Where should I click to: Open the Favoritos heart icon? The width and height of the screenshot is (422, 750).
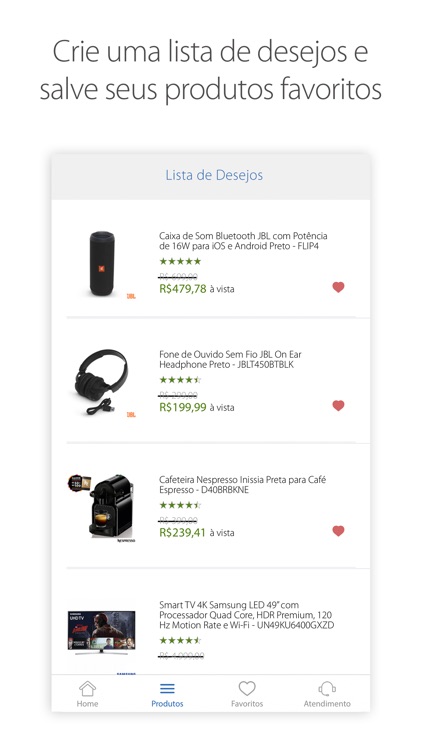tap(247, 689)
